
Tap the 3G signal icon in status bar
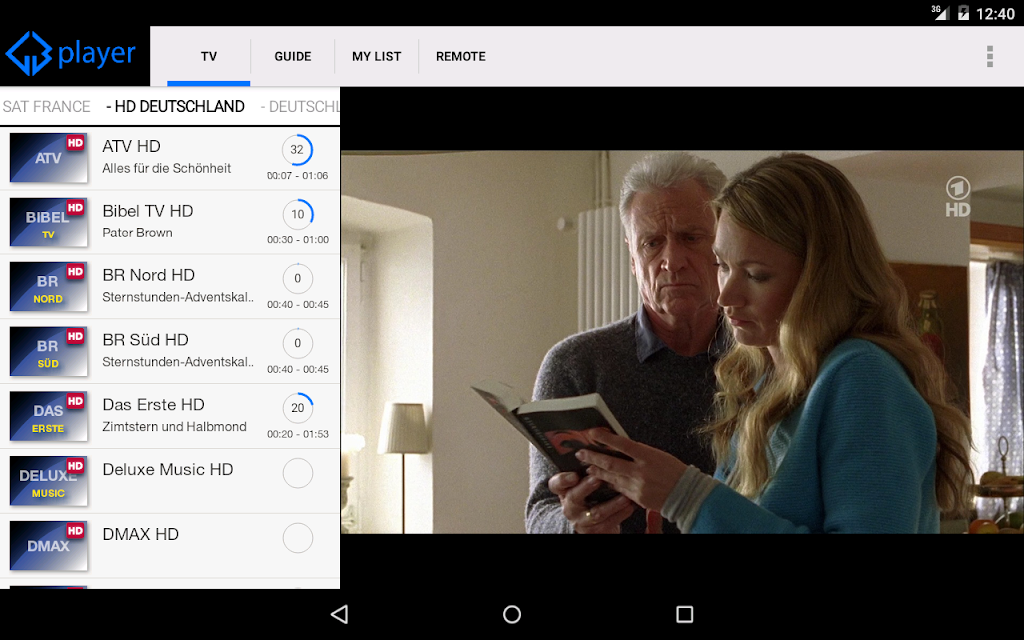(940, 12)
